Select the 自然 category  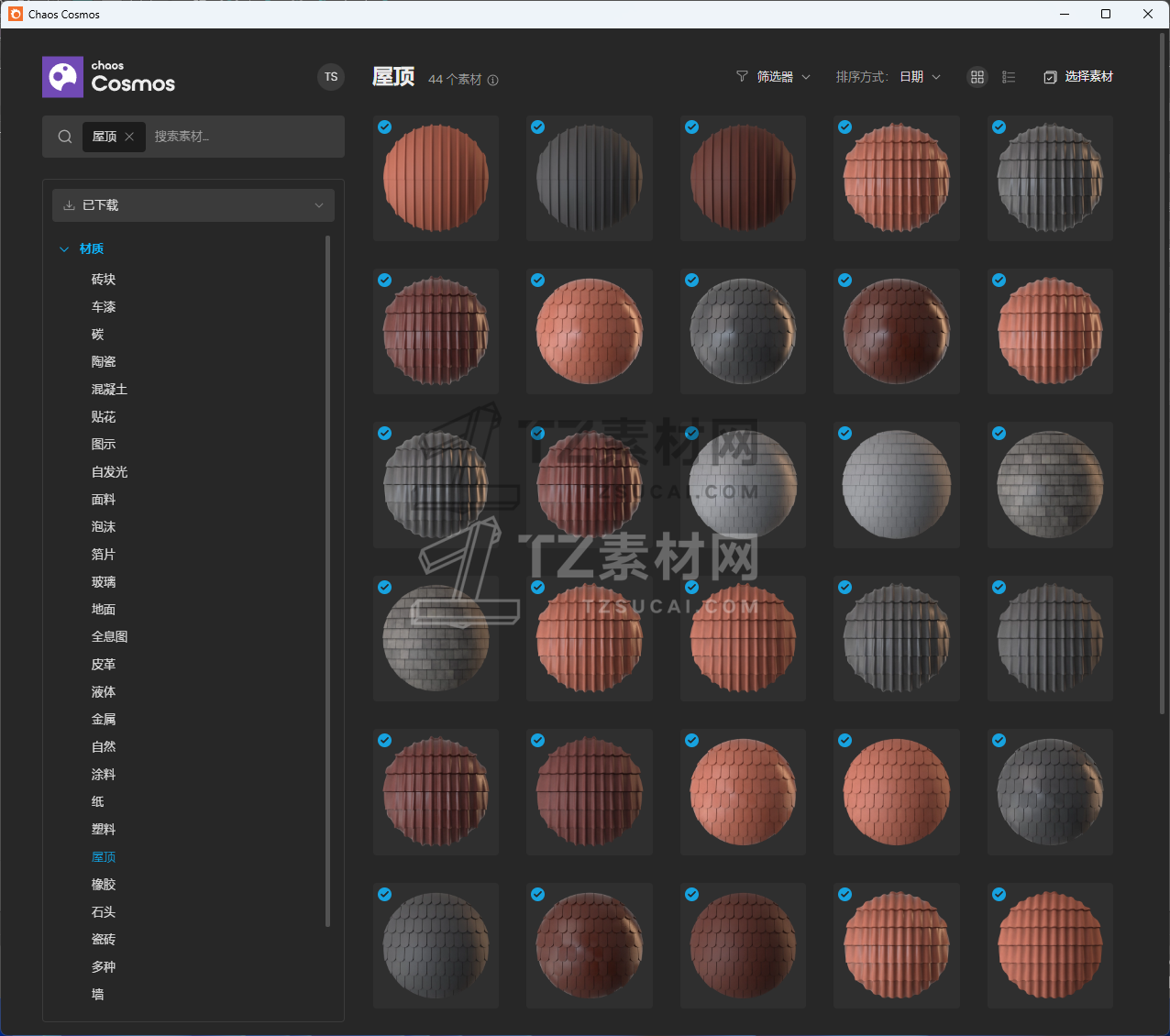tap(104, 747)
